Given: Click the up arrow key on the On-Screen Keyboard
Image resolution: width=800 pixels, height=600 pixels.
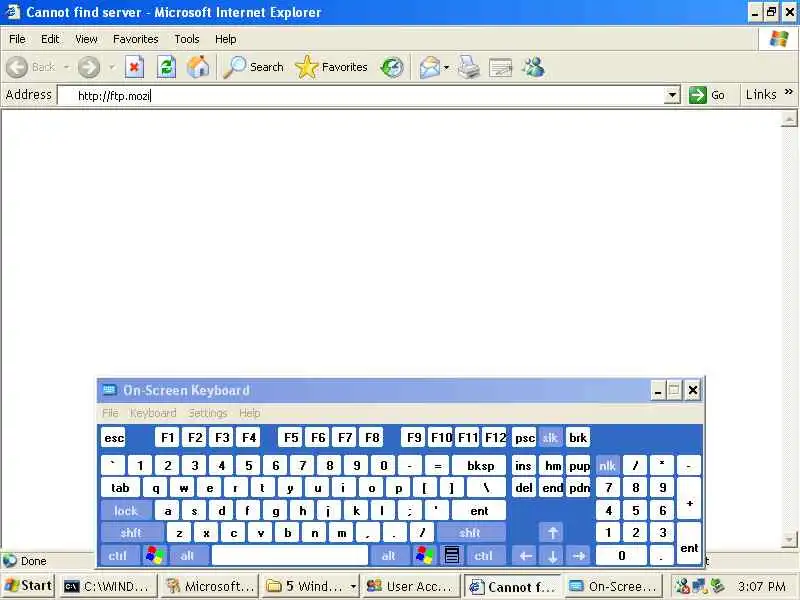Looking at the screenshot, I should point(552,533).
